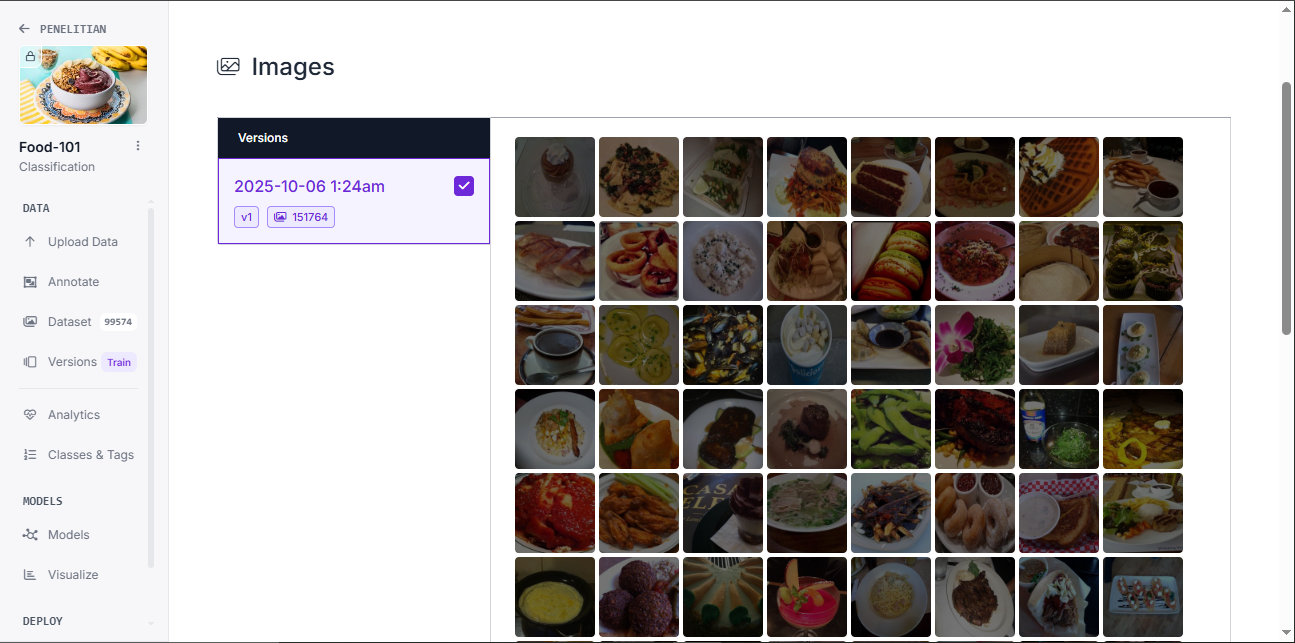Click the 151764 image count badge
Screen dimensions: 1295x643
click(301, 217)
